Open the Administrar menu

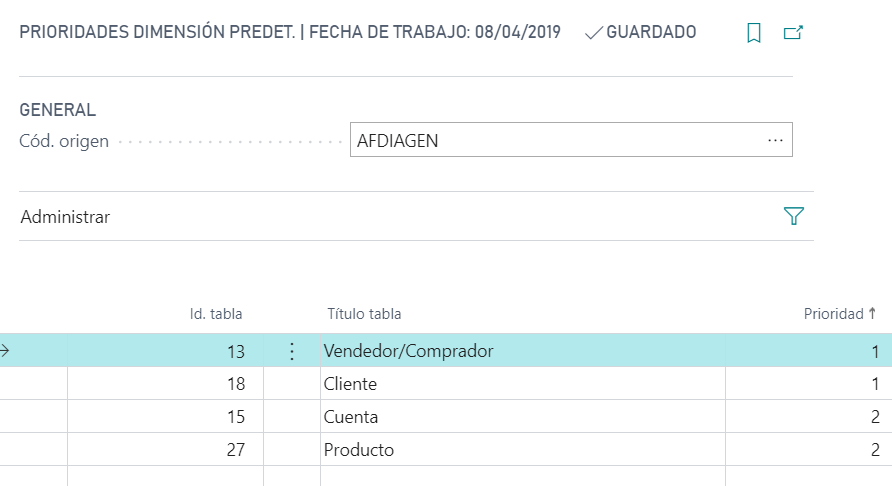[x=65, y=217]
